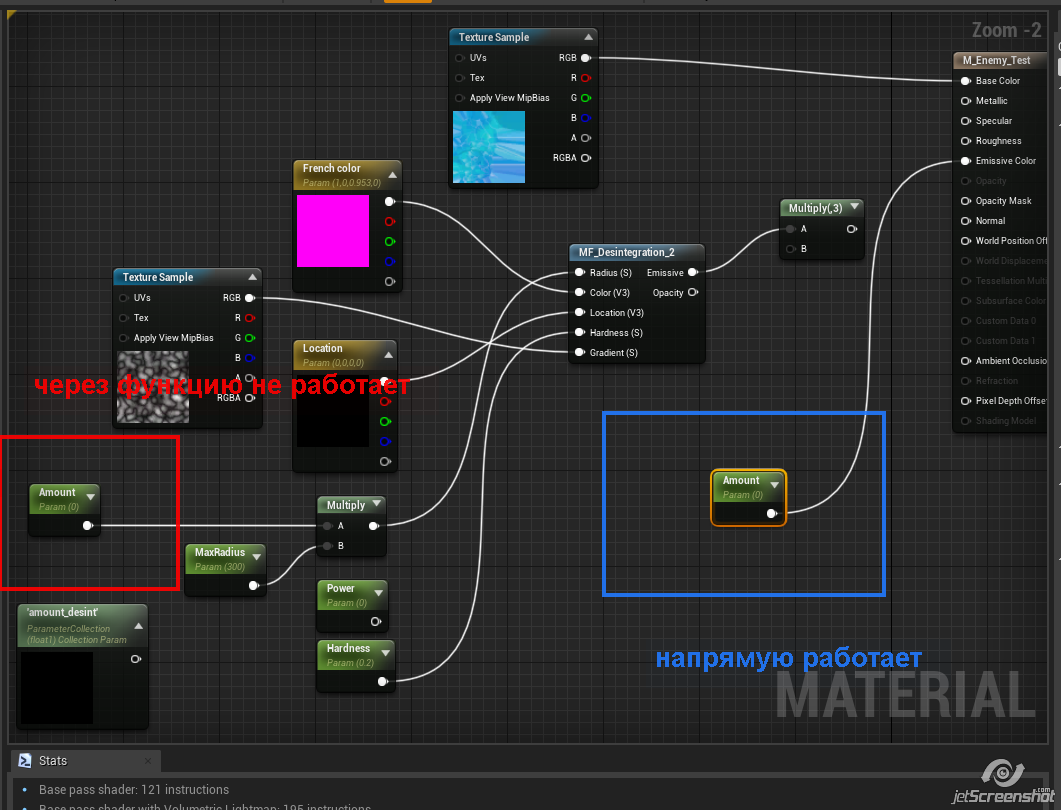Collapse the Location parameter node preview
This screenshot has height=810, width=1061.
click(x=388, y=354)
